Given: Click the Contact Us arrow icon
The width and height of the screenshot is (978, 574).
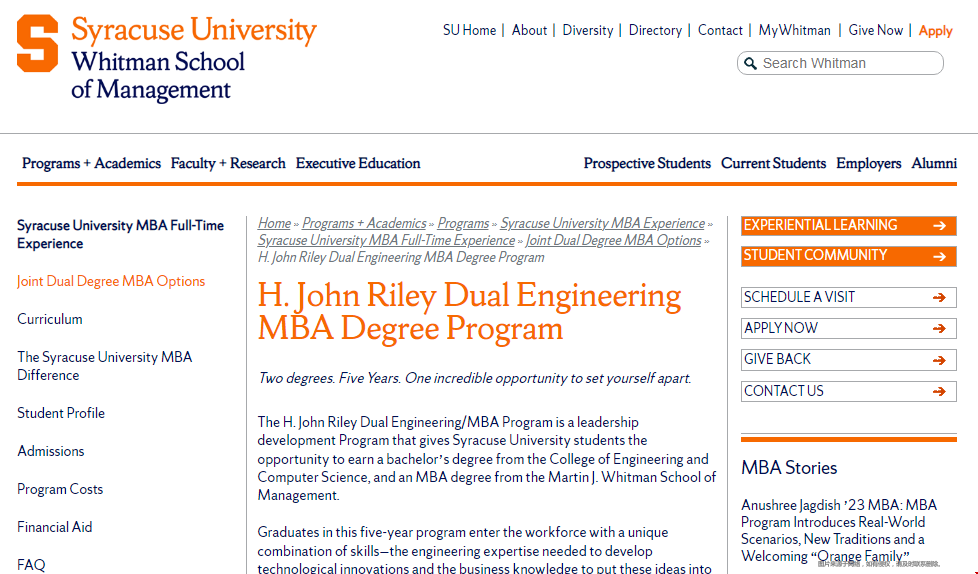Looking at the screenshot, I should (x=939, y=391).
